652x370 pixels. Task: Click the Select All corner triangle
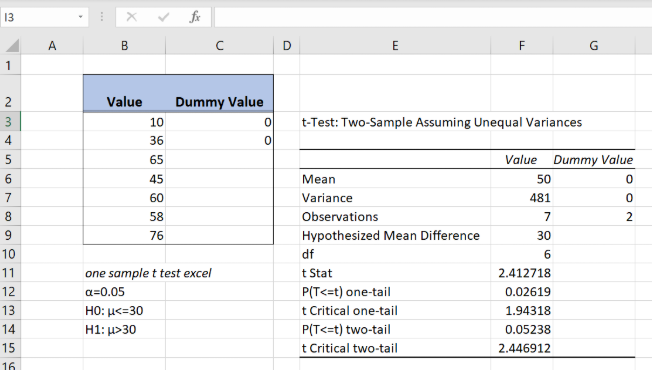click(x=12, y=45)
